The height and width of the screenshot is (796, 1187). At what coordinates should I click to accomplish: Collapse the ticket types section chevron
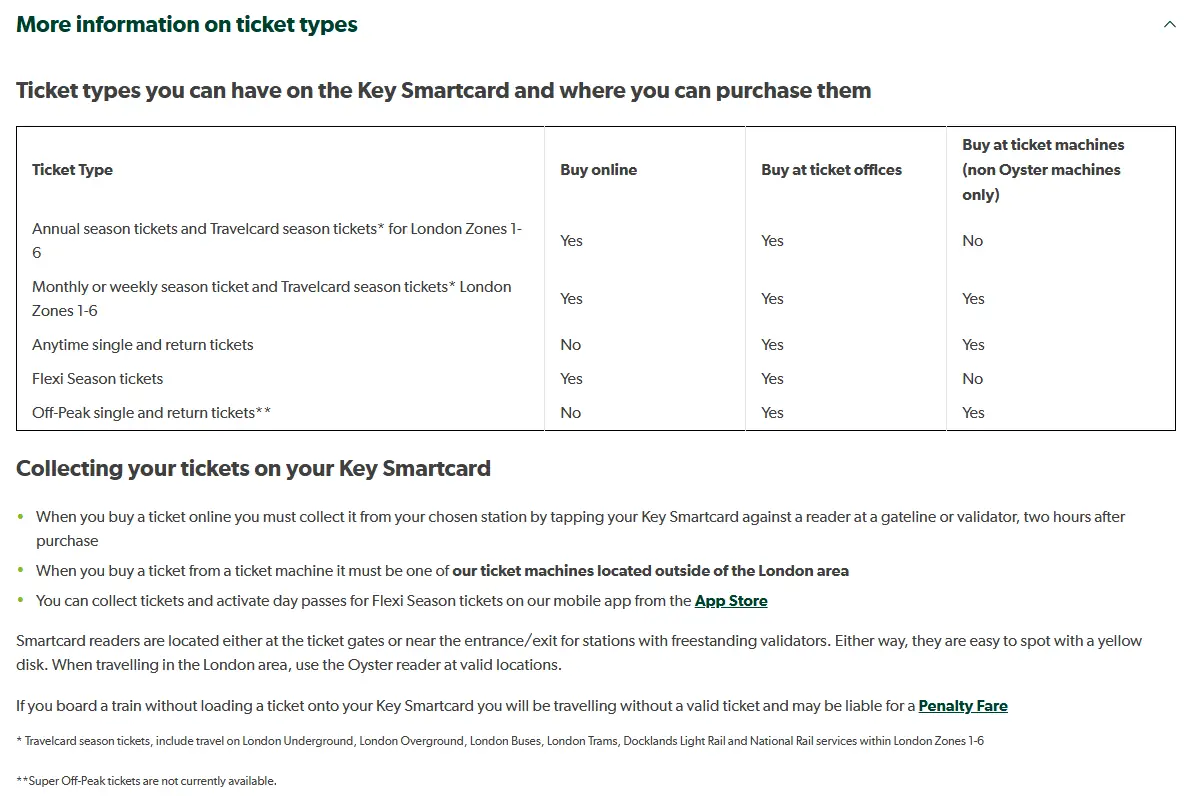[x=1169, y=25]
